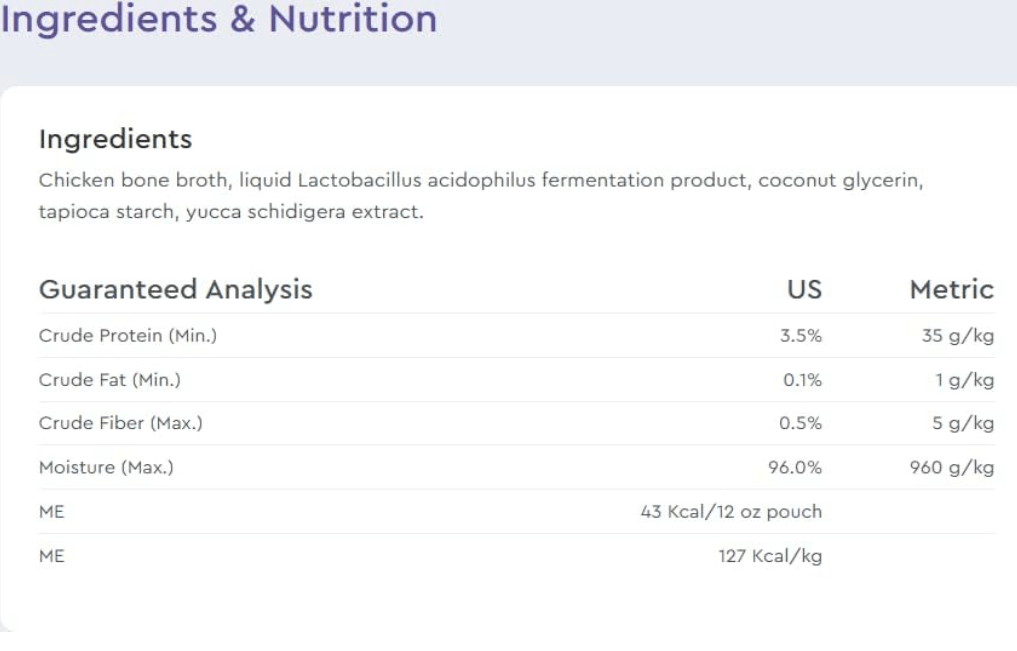Click the 127 Kcal/kg energy value
The image size is (1017, 651).
(769, 556)
